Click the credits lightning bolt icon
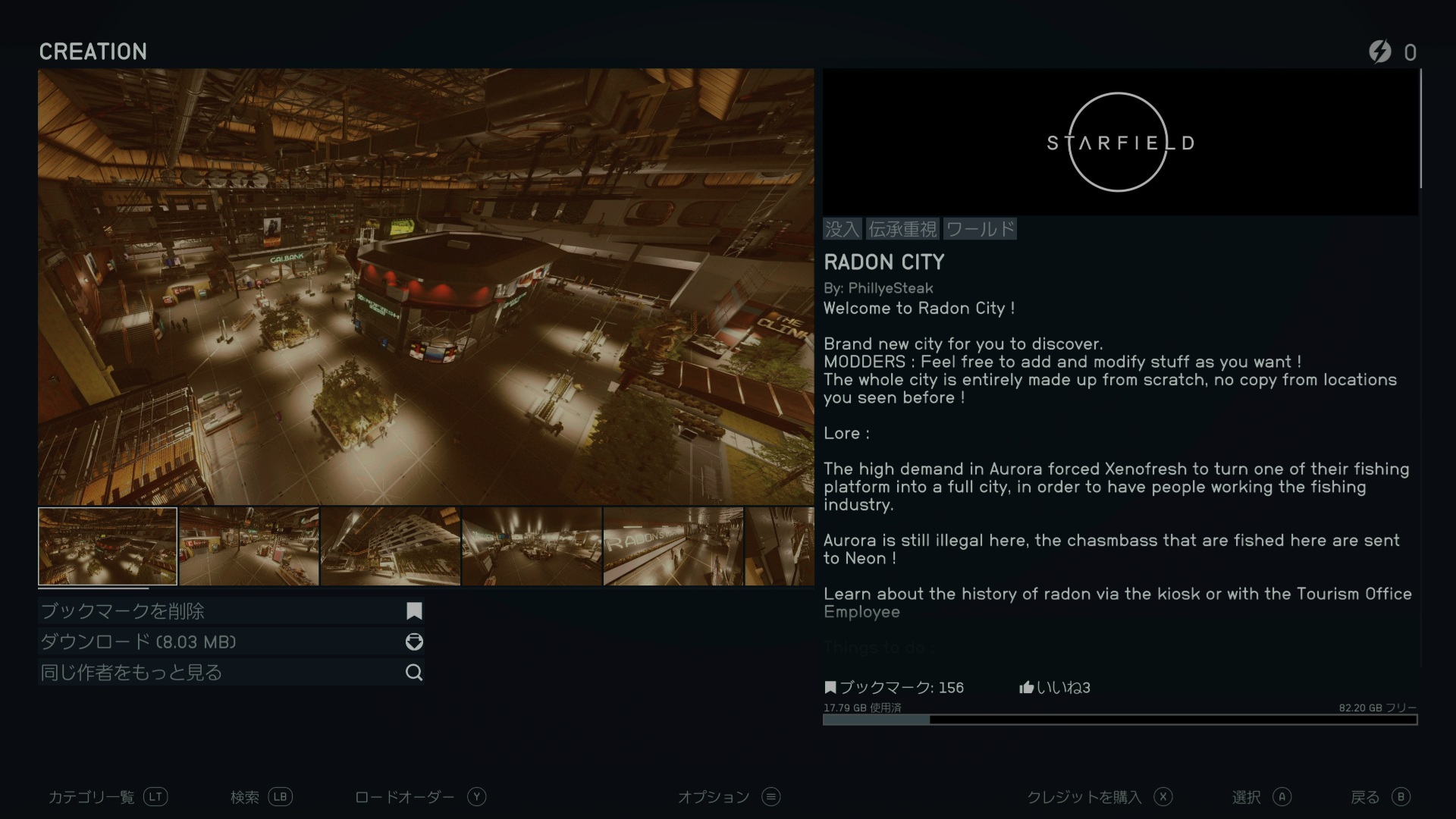1456x819 pixels. tap(1379, 52)
